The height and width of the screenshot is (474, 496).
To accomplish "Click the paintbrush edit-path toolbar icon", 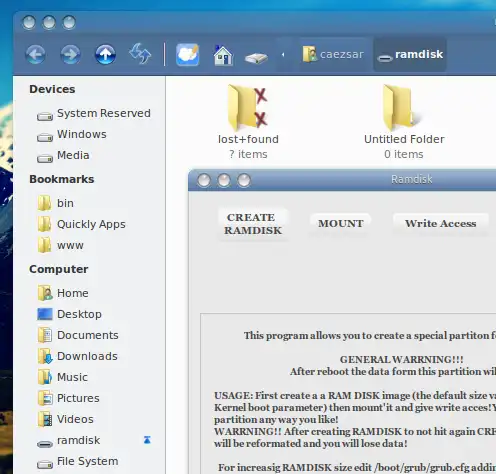I will click(188, 54).
